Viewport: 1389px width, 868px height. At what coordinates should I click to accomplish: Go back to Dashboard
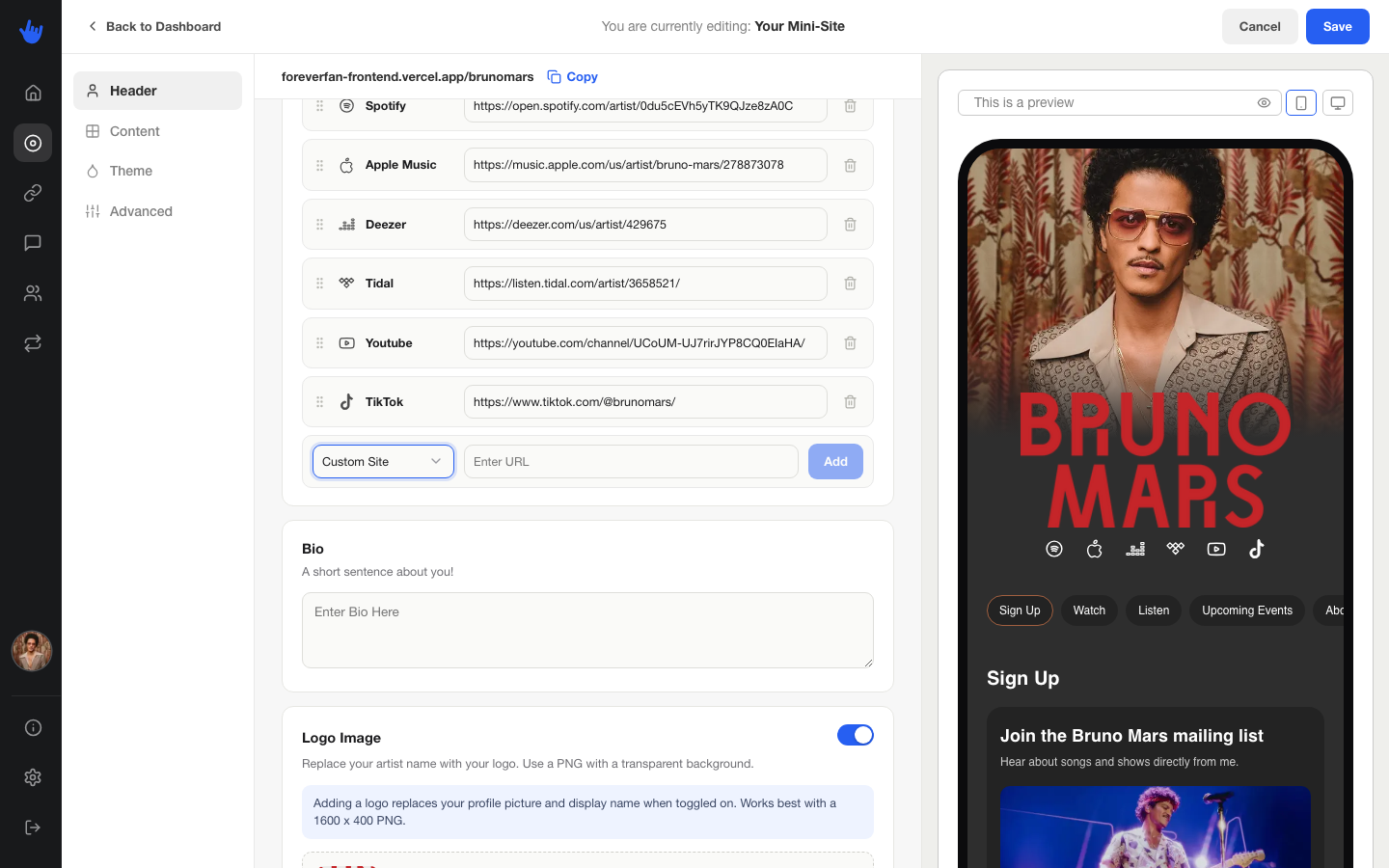click(x=154, y=26)
